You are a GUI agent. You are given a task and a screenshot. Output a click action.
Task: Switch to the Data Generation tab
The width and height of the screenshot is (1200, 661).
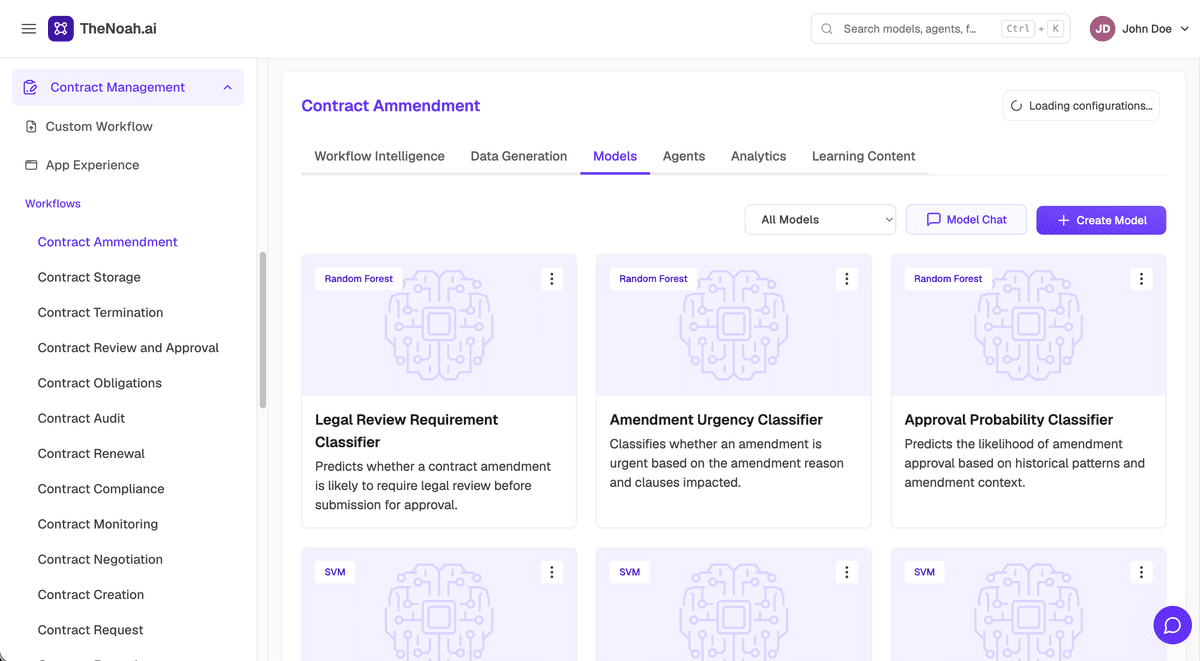tap(519, 156)
